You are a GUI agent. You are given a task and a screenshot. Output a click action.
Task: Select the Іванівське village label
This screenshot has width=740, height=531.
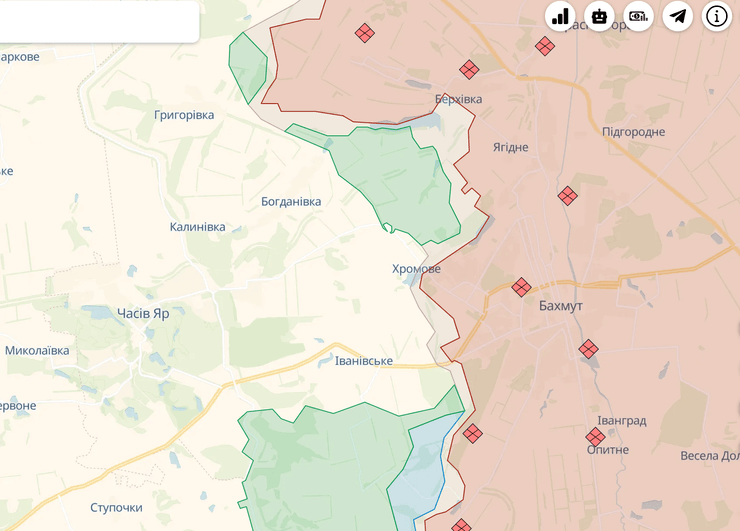(x=364, y=361)
